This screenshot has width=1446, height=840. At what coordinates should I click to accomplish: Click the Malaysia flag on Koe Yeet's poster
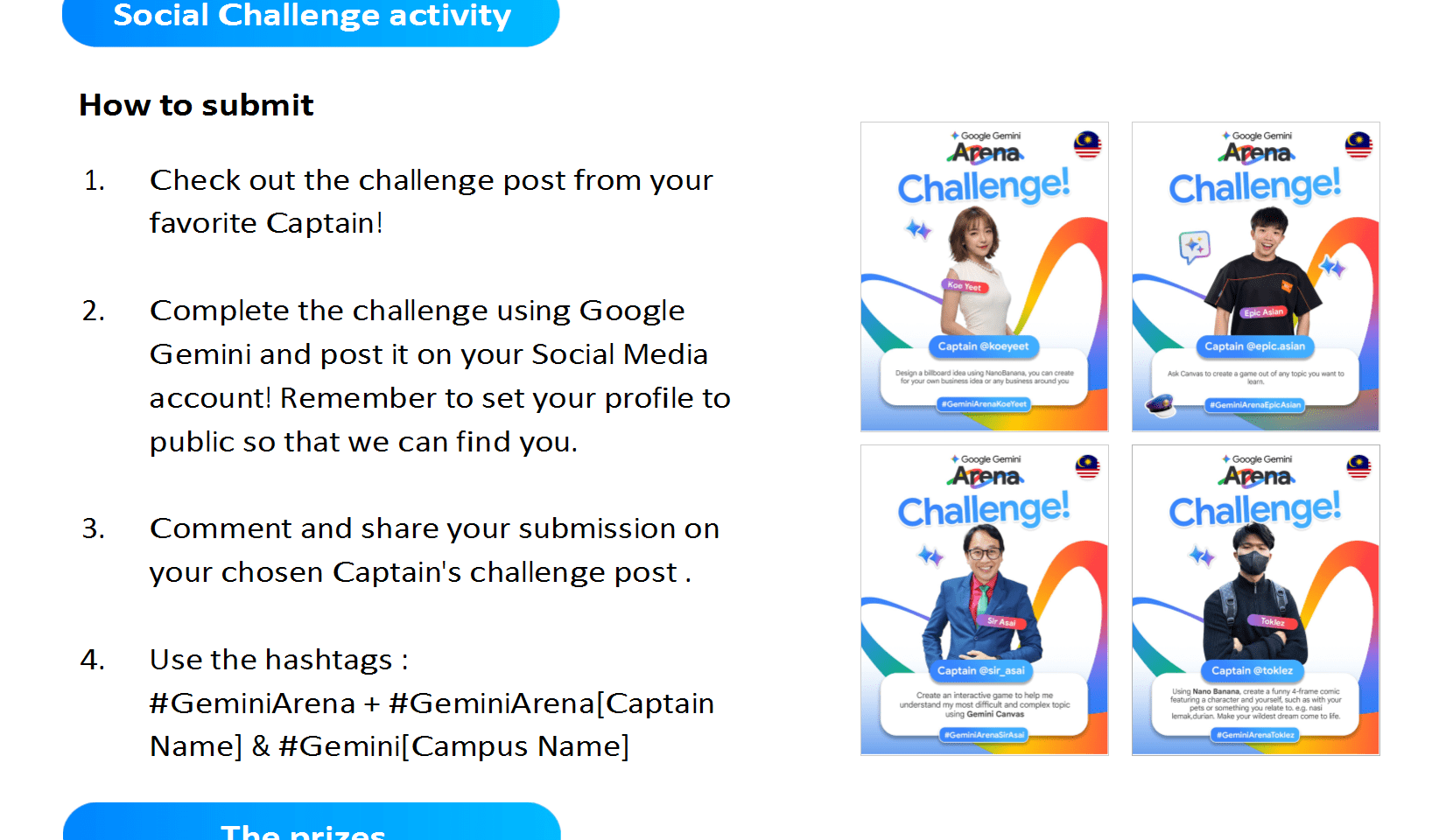click(x=1087, y=144)
